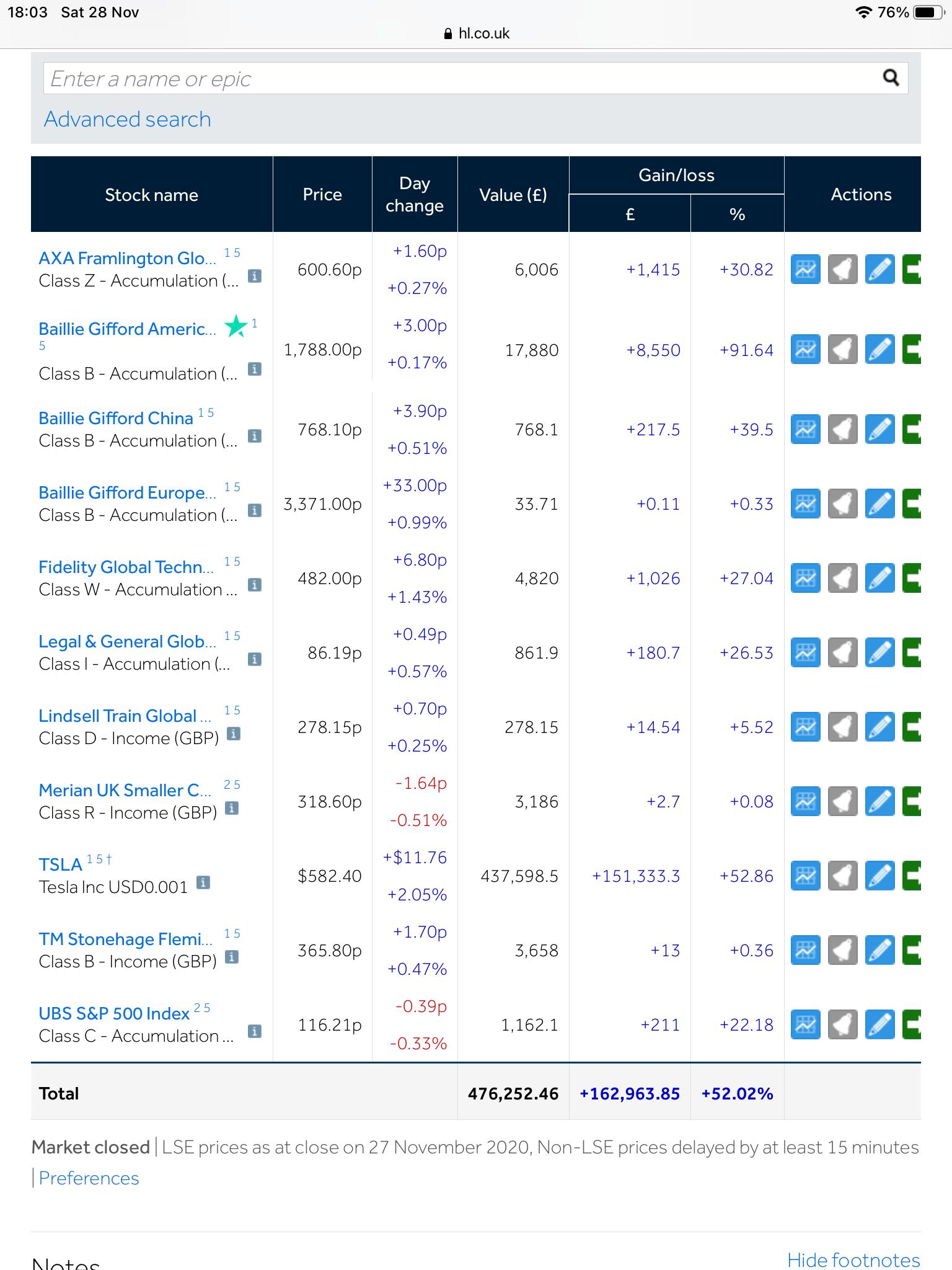Set bell alert for Baillie Gifford American

coord(842,350)
